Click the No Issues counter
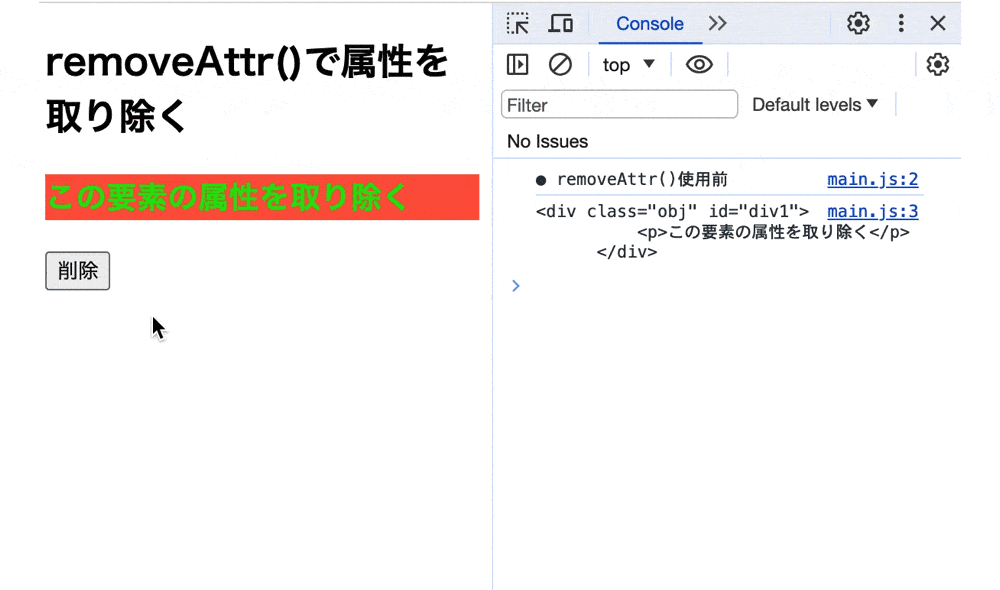Screen dimensions: 1000x590 click(x=547, y=141)
